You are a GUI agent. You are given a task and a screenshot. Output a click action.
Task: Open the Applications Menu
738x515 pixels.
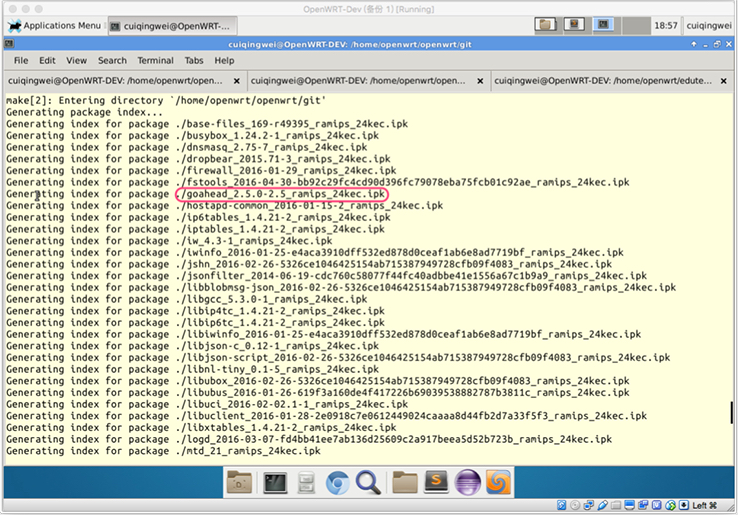pos(53,25)
